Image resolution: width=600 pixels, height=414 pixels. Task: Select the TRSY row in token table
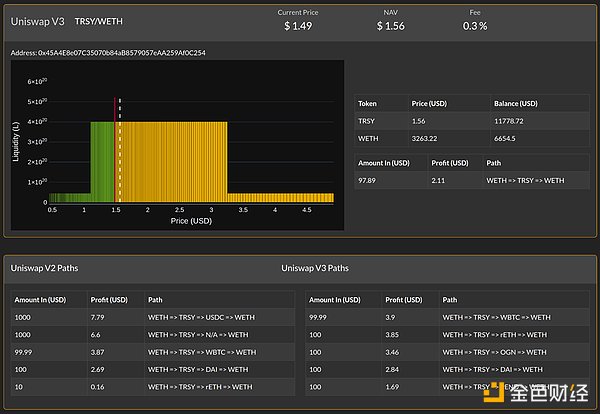pyautogui.click(x=472, y=120)
